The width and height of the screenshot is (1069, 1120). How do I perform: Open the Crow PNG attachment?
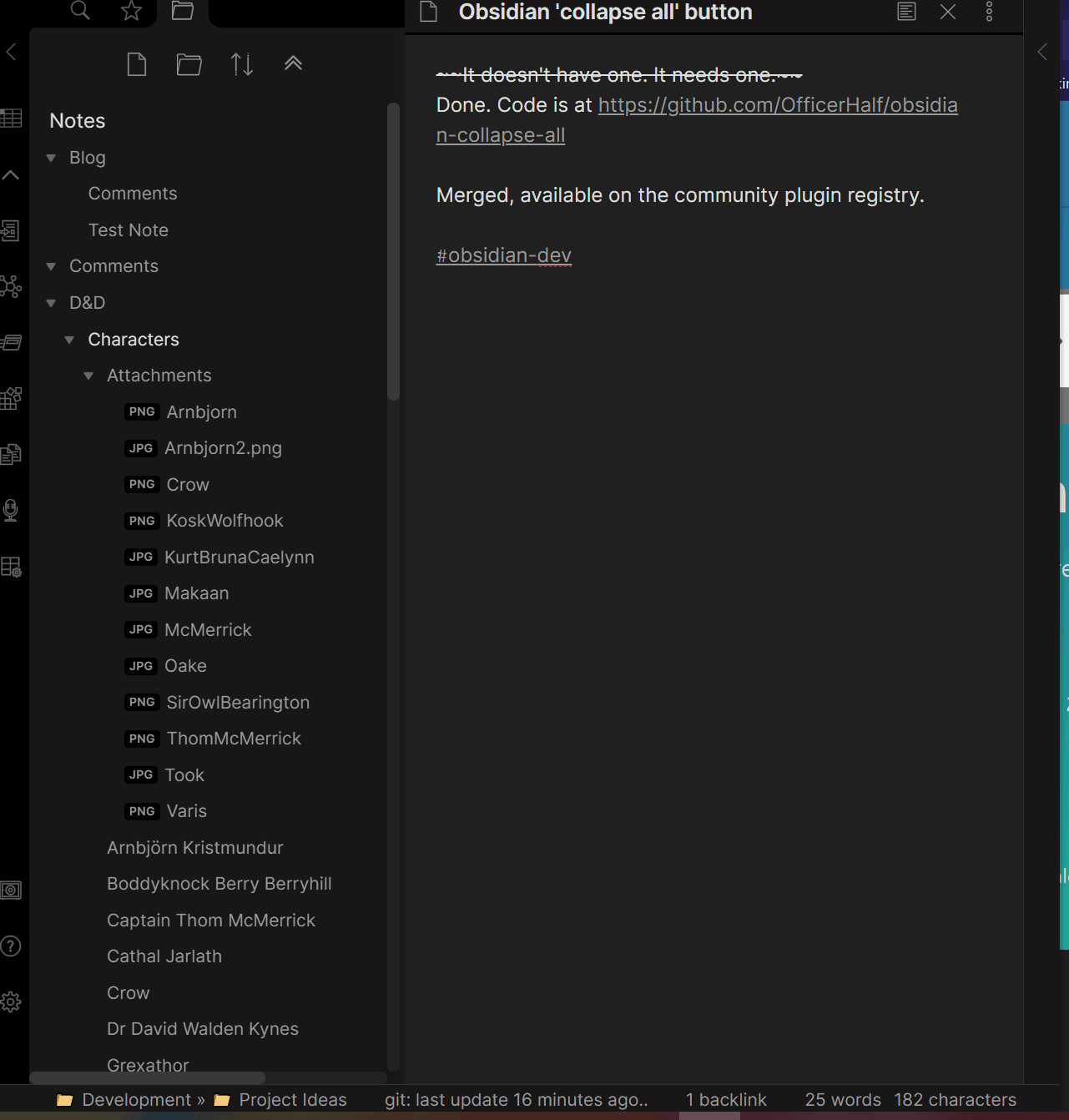coord(188,485)
